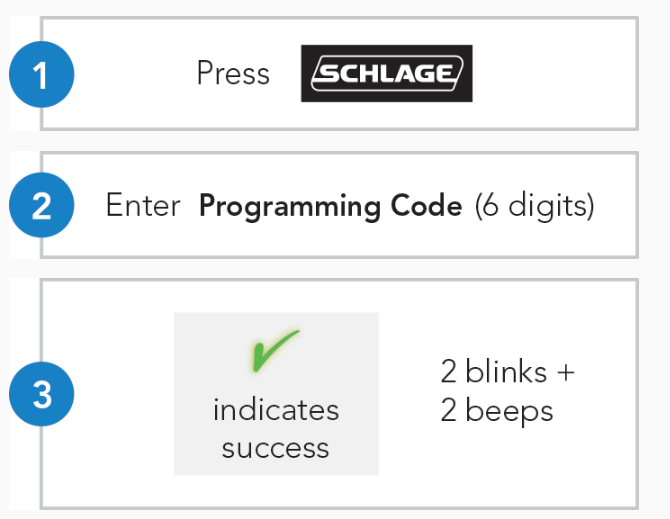This screenshot has height=519, width=670.
Task: Click the 2 blinks + text
Action: (x=508, y=371)
